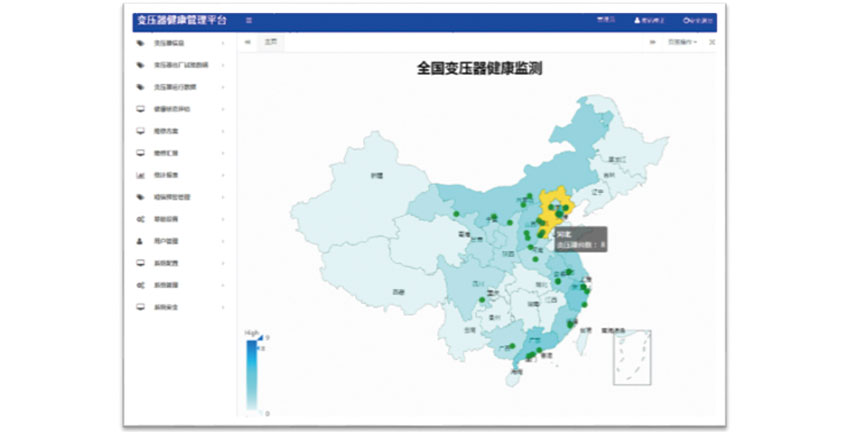Click the hamburger menu icon in the blue header
The width and height of the screenshot is (848, 432).
pos(249,20)
